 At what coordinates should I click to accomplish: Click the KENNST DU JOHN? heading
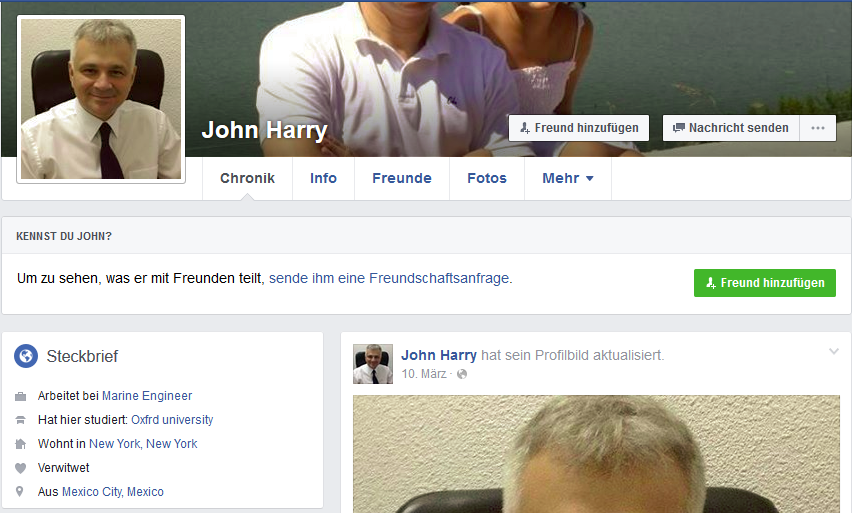(x=64, y=236)
